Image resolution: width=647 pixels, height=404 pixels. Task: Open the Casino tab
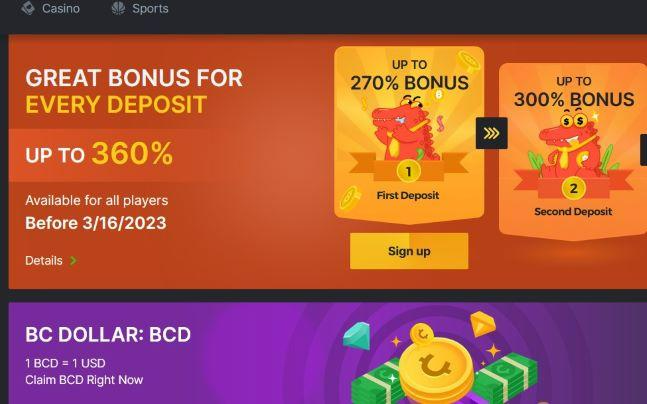(x=50, y=8)
